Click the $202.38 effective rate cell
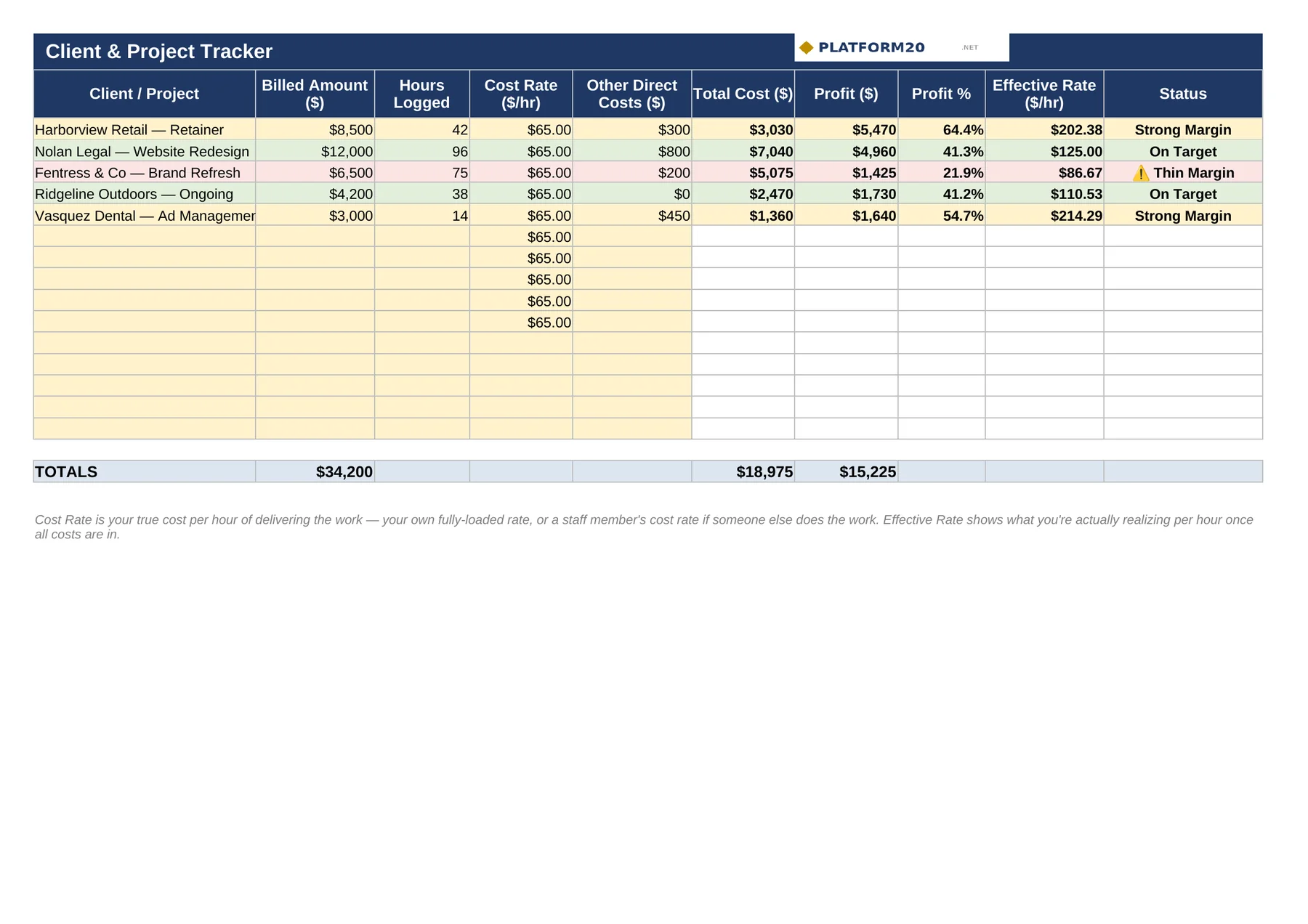1308x924 pixels. point(1044,129)
